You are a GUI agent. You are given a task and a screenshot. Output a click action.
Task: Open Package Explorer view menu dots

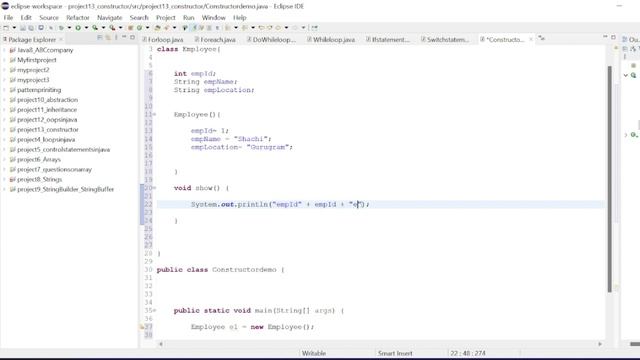(116, 38)
